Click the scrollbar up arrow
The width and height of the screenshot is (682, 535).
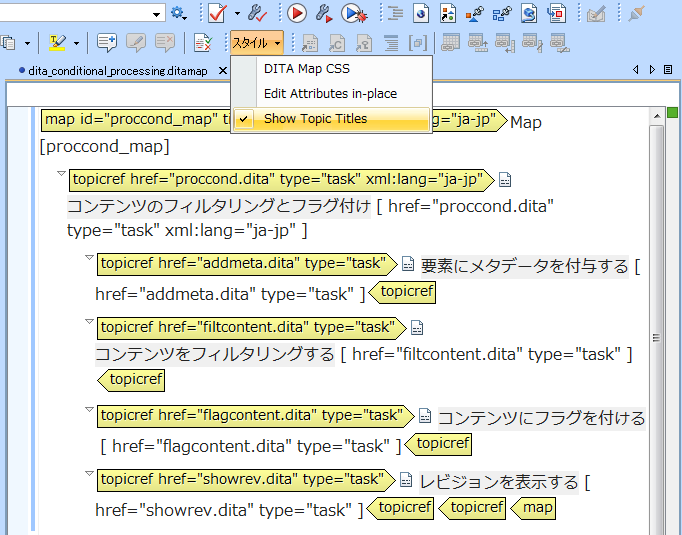[x=657, y=116]
